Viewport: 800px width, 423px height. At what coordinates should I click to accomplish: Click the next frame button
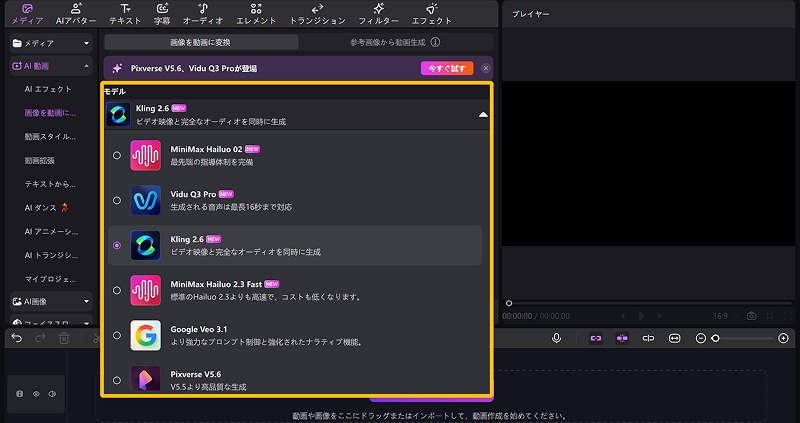660,316
